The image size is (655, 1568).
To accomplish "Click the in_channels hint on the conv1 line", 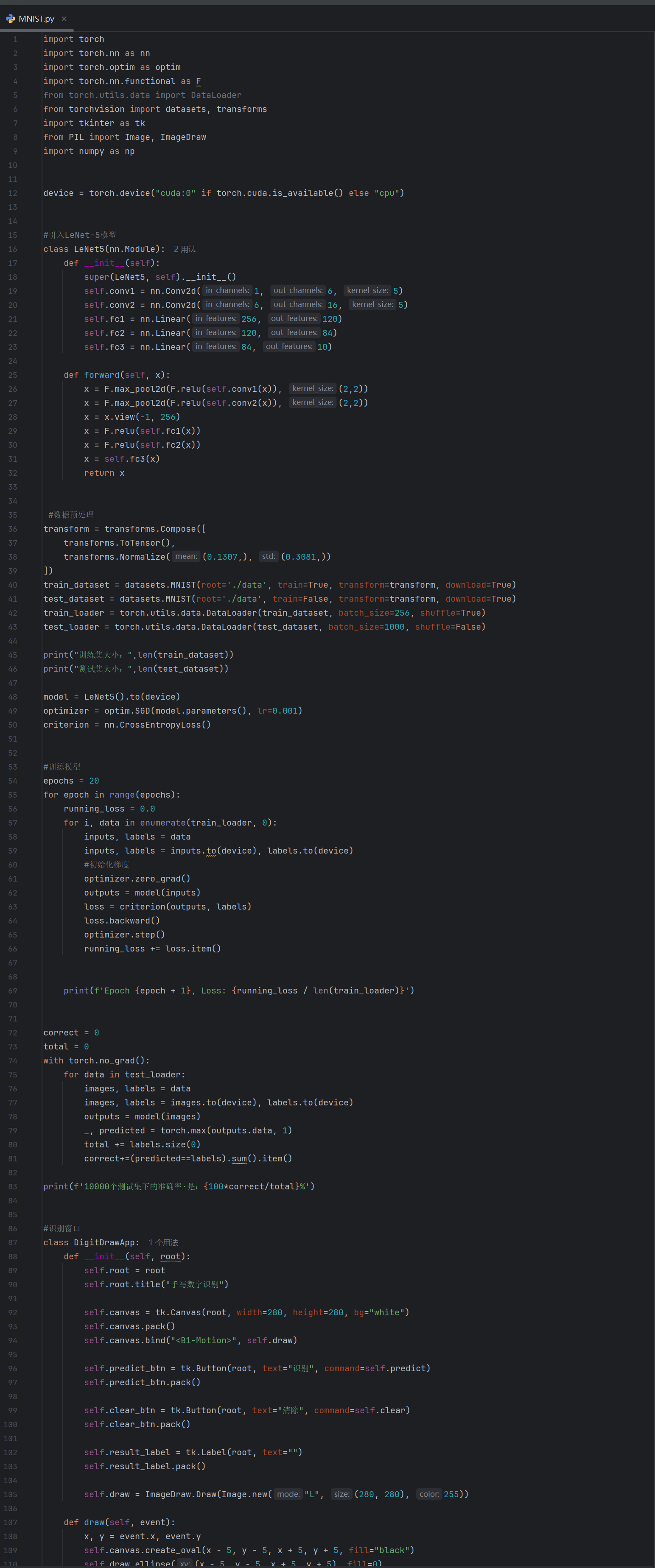I will pos(227,291).
